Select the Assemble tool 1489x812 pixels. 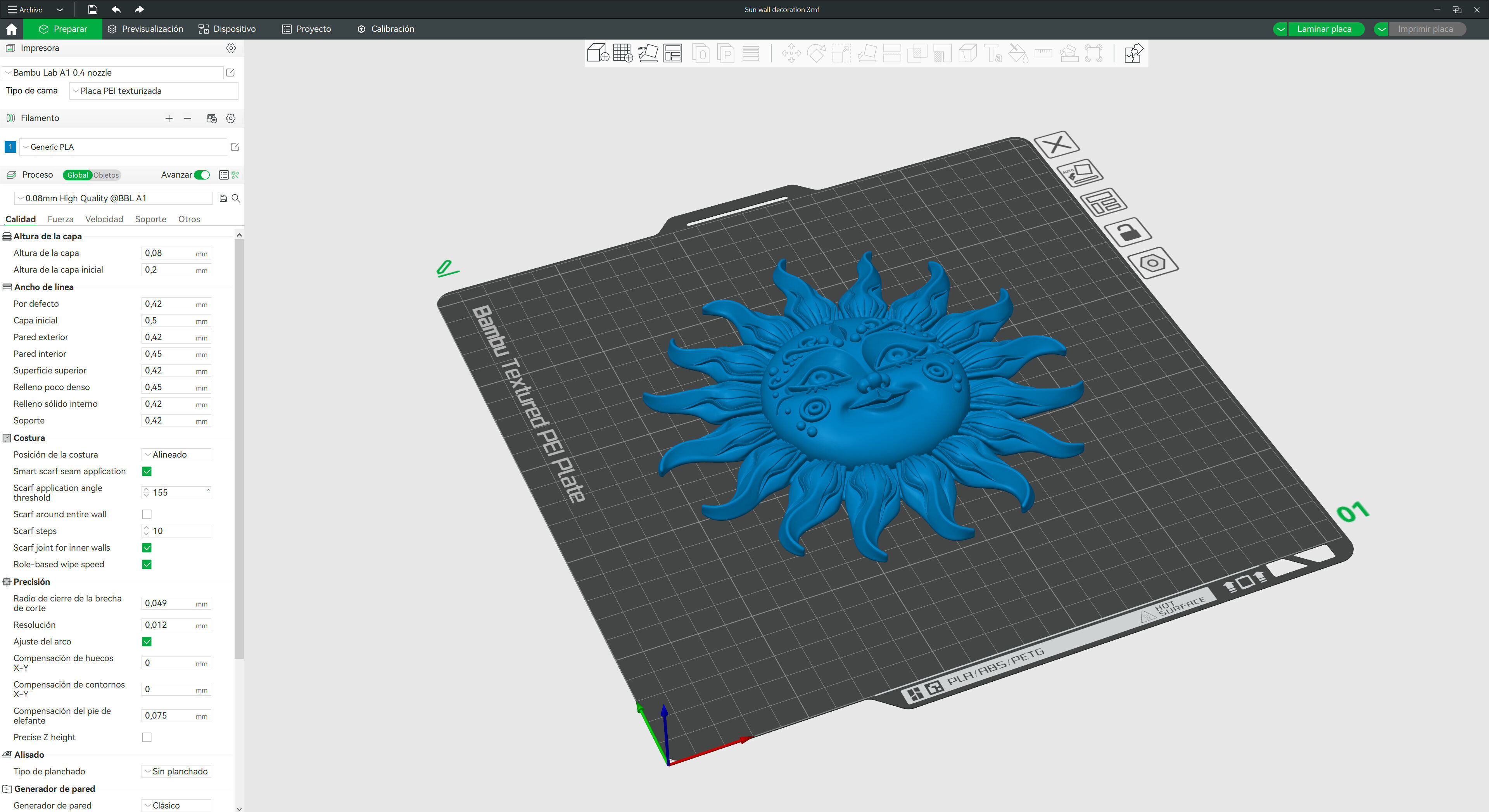pos(1069,54)
